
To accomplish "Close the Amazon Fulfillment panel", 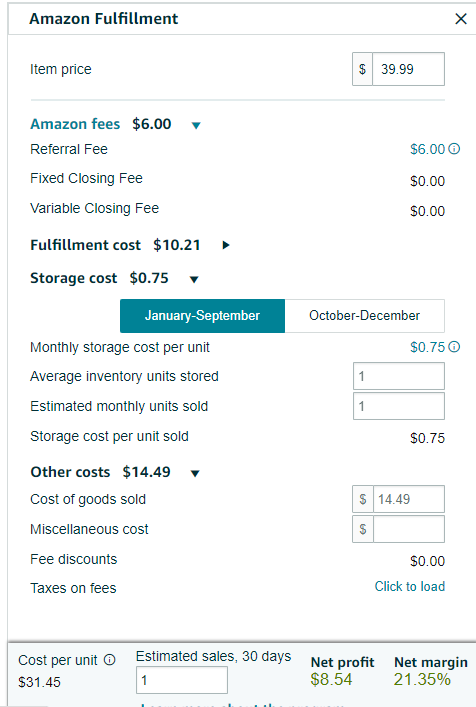I will pyautogui.click(x=461, y=19).
